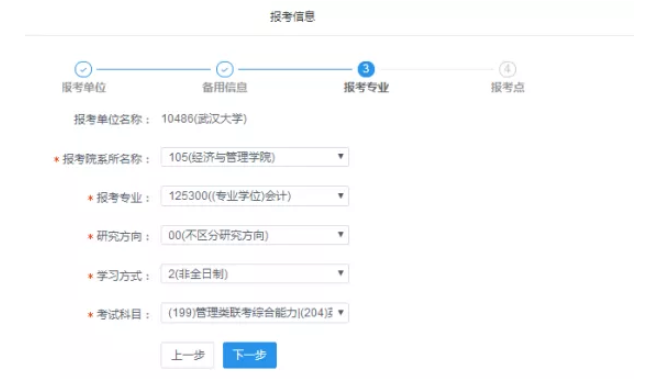Expand the 2(非全日制) study mode dropdown
The width and height of the screenshot is (669, 379).
[255, 274]
